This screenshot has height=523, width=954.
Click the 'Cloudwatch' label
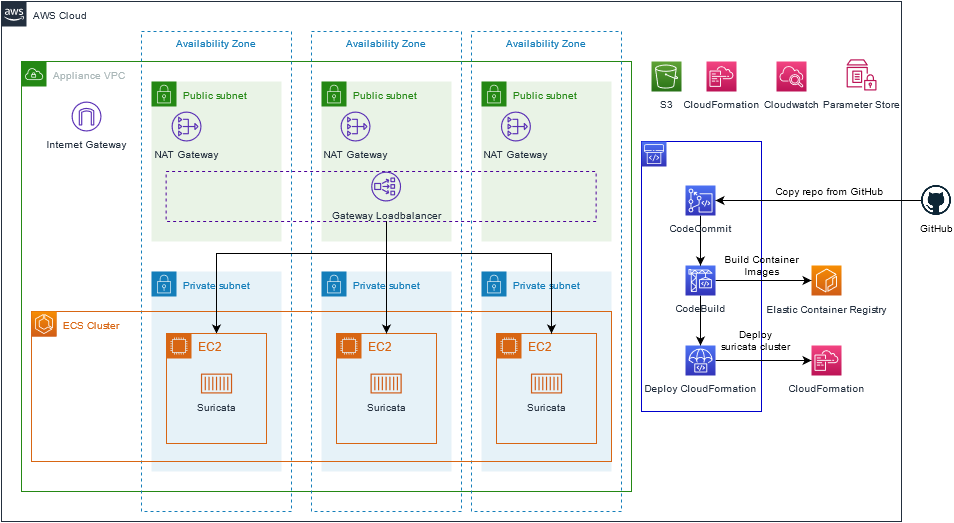791,105
